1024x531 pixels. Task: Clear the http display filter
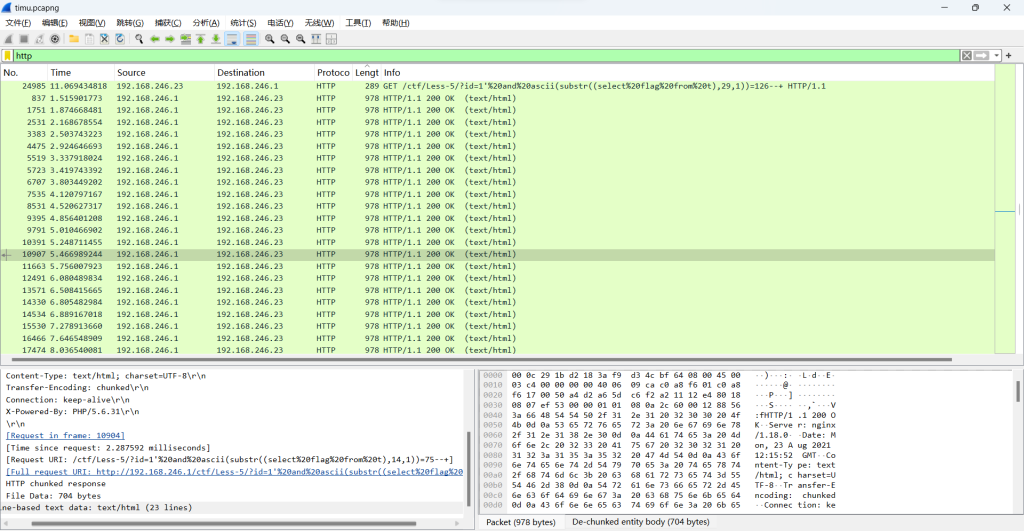point(966,56)
